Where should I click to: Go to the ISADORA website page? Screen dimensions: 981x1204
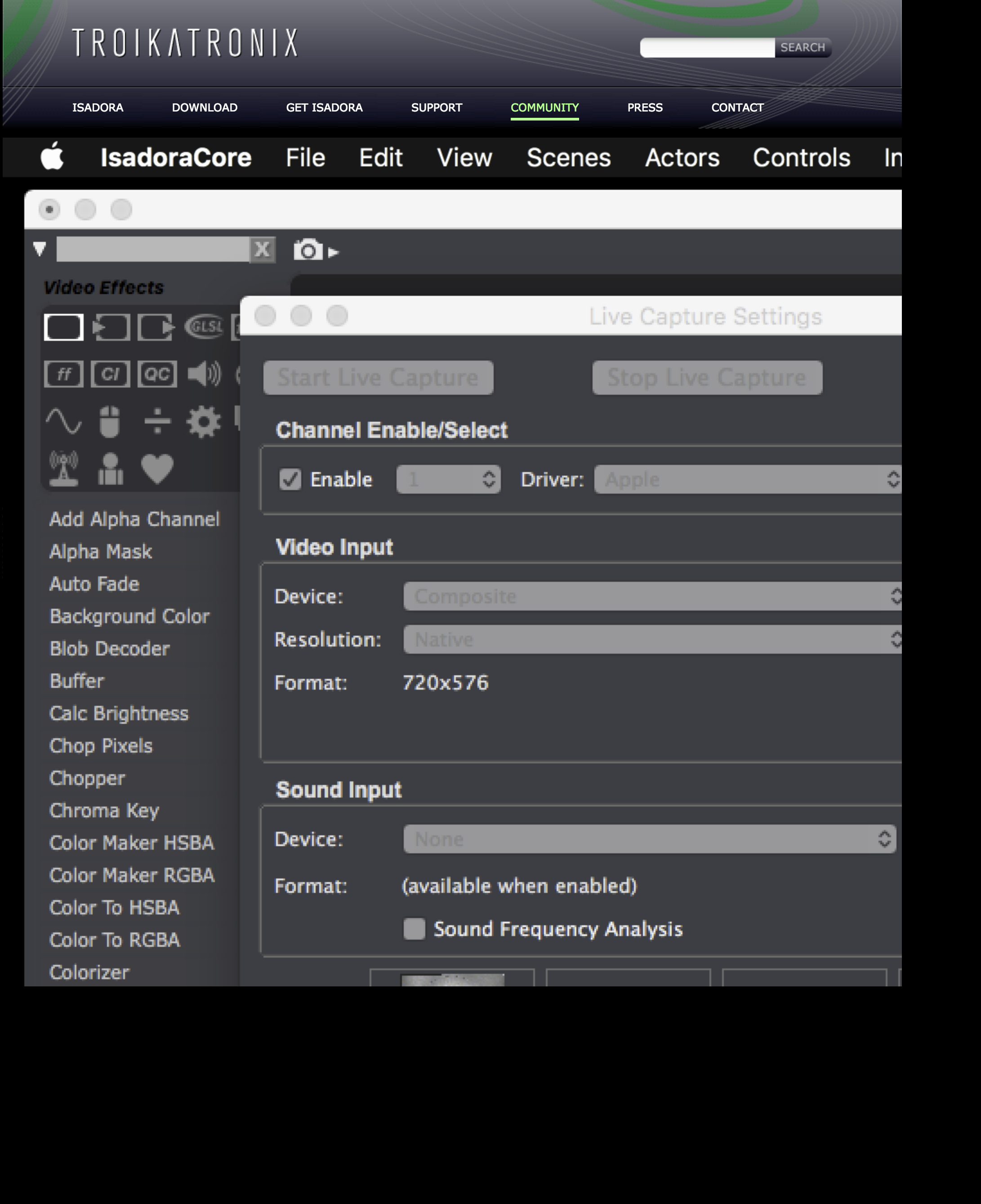point(98,107)
